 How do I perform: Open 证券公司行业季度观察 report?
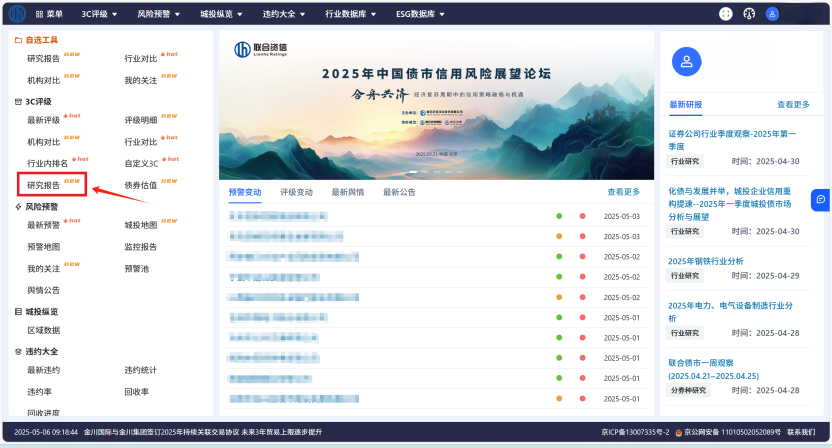pos(732,140)
